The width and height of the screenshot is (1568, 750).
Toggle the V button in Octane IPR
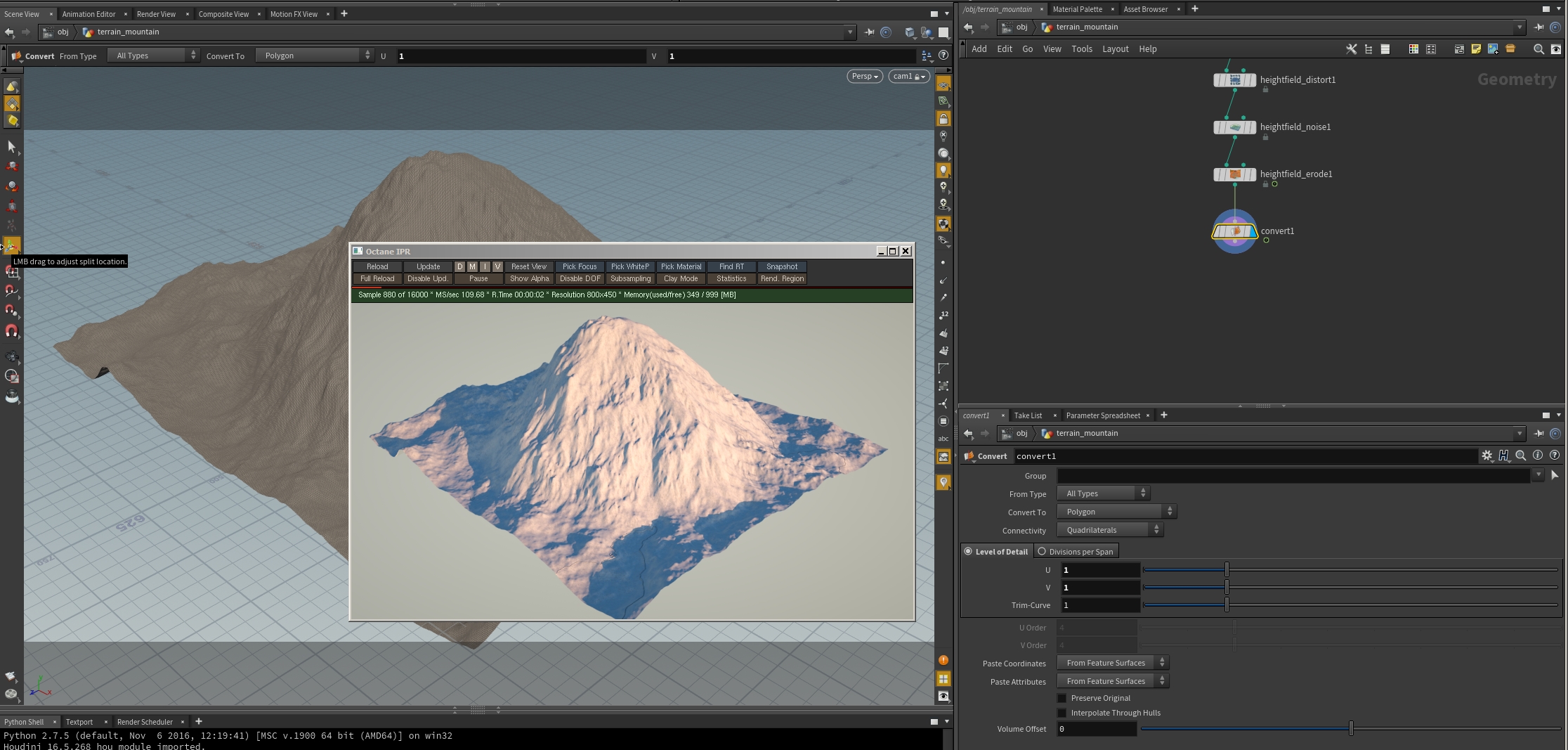coord(497,267)
